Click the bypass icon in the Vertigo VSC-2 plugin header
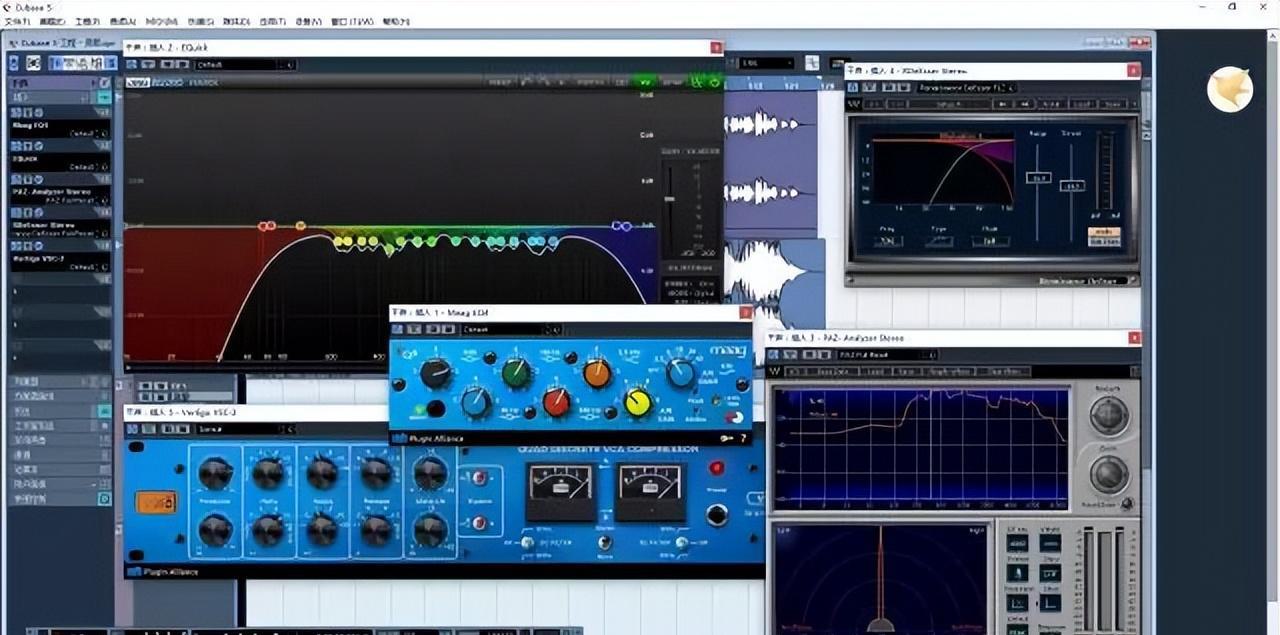The height and width of the screenshot is (635, 1280). (132, 428)
